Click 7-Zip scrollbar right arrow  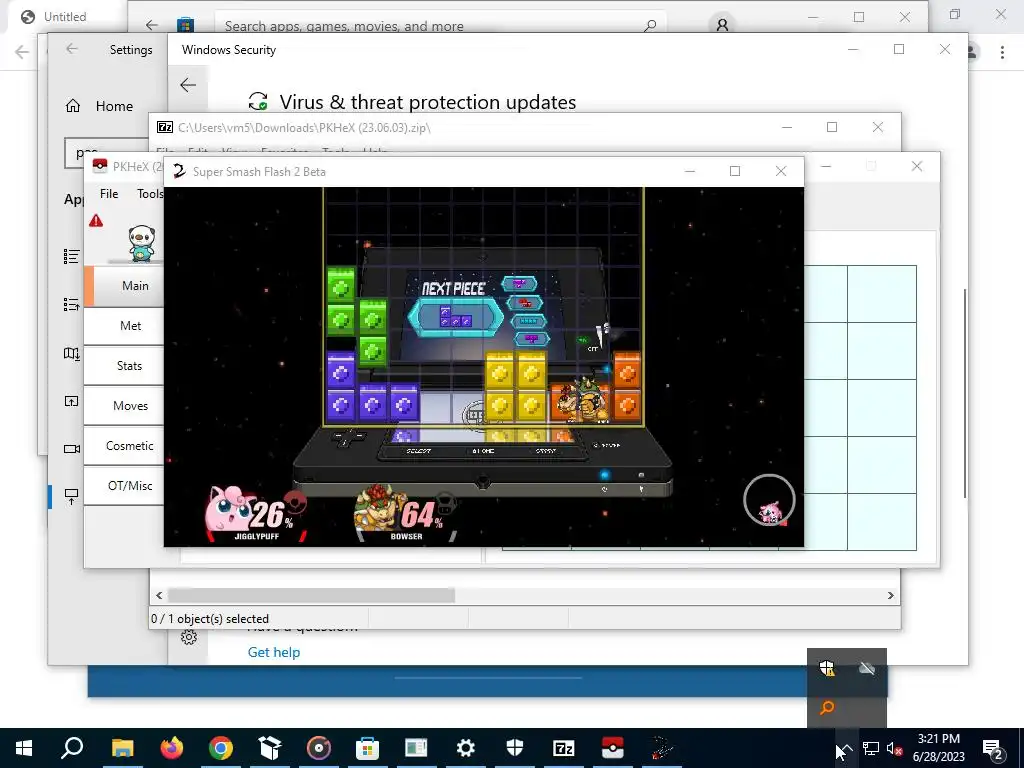(891, 595)
